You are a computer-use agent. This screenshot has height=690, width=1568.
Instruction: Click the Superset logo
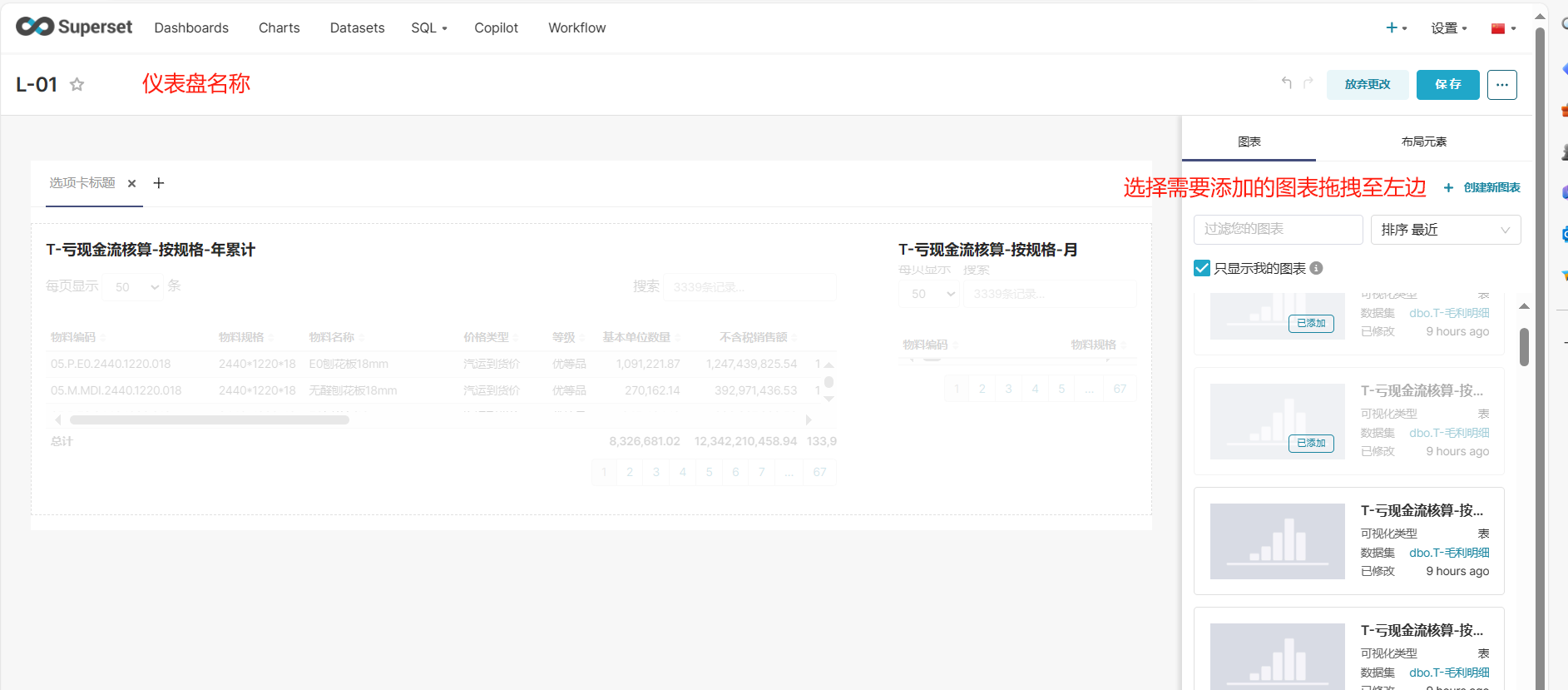[x=74, y=27]
